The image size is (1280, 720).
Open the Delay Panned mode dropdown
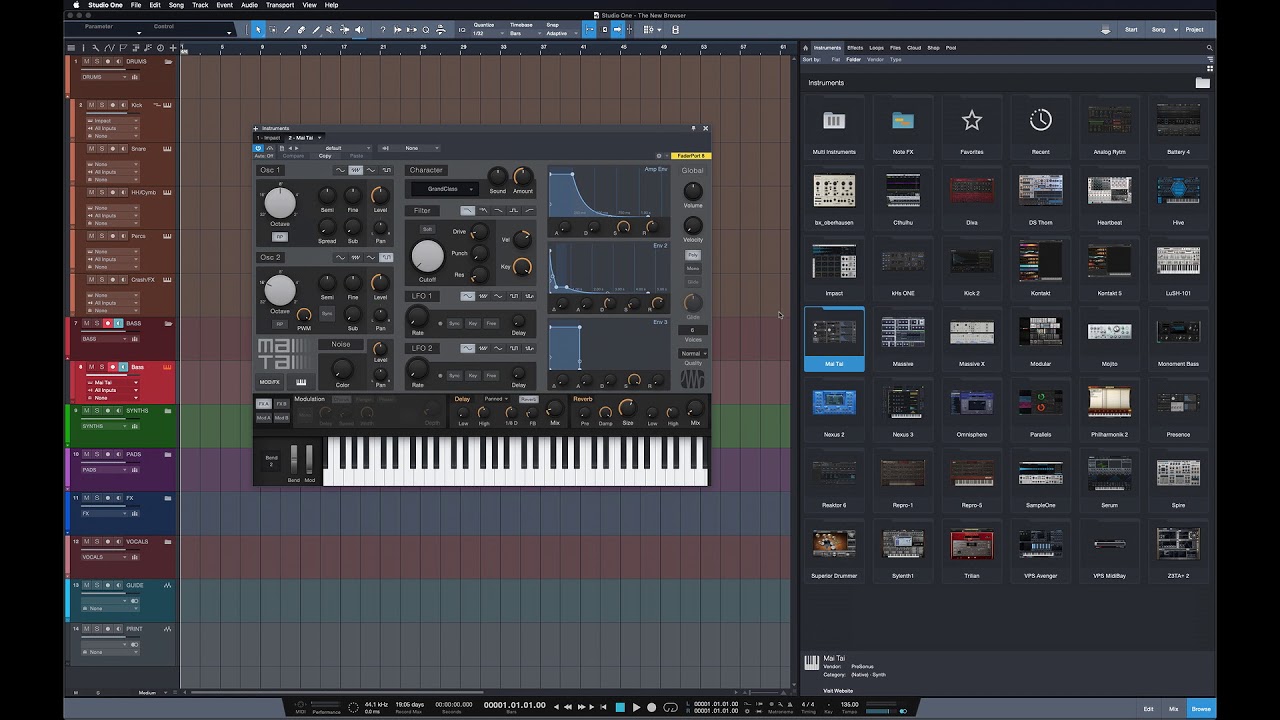(496, 399)
